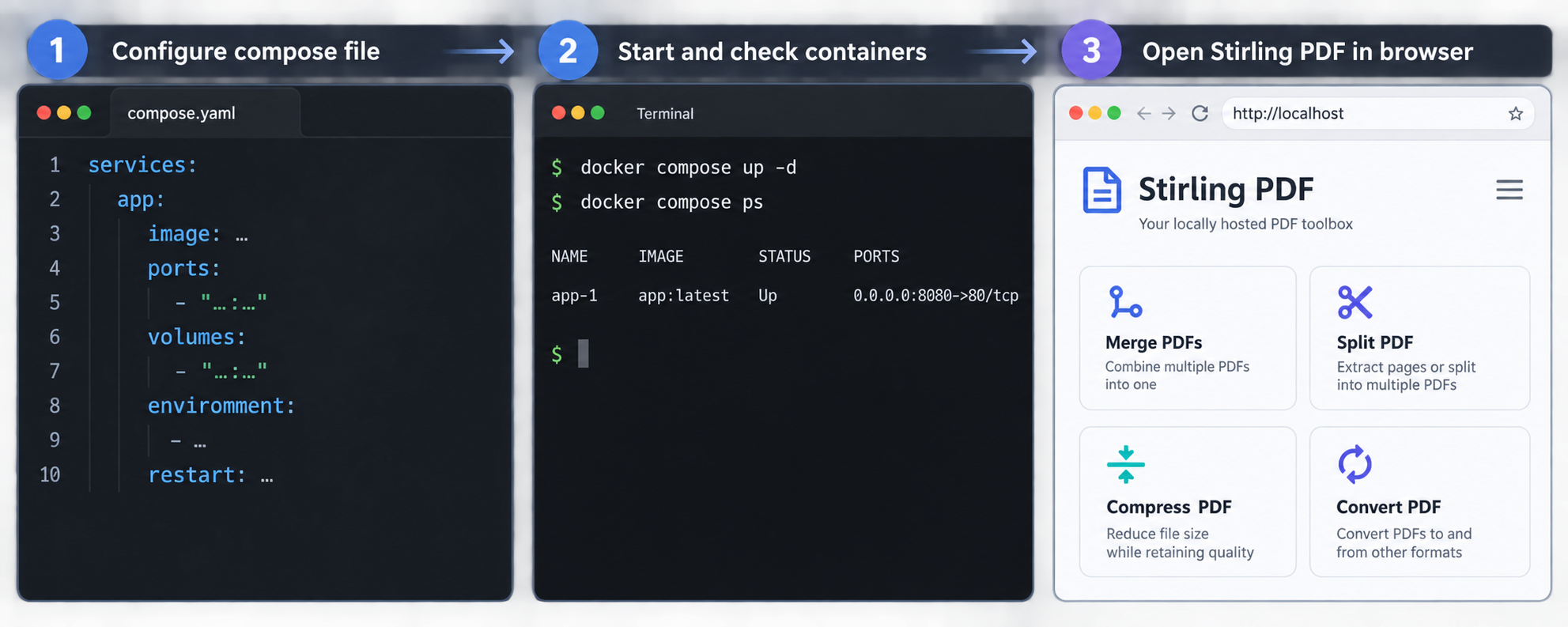Click the Terminal window title

click(665, 114)
